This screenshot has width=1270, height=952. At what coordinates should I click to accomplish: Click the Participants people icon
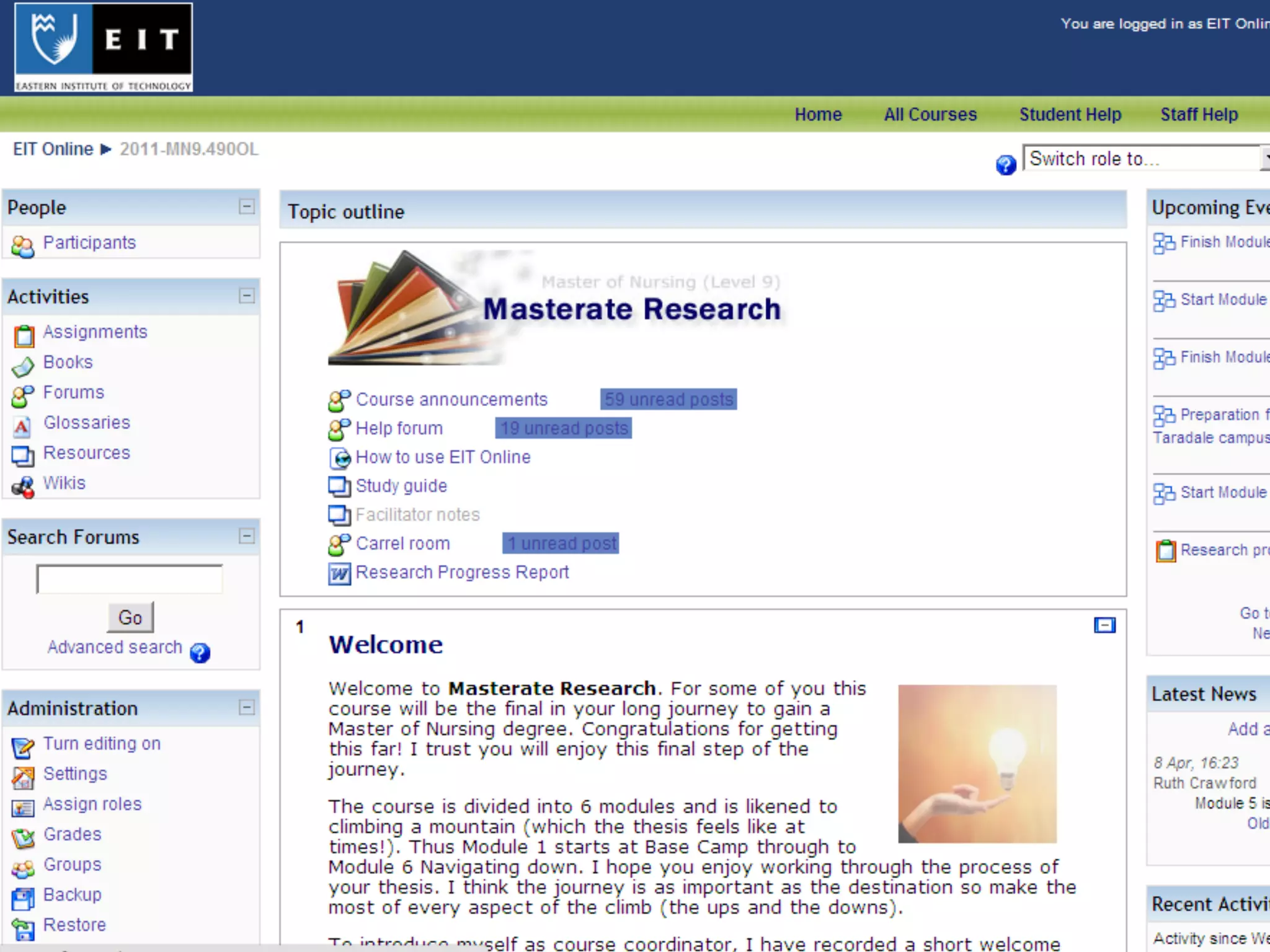pos(23,246)
